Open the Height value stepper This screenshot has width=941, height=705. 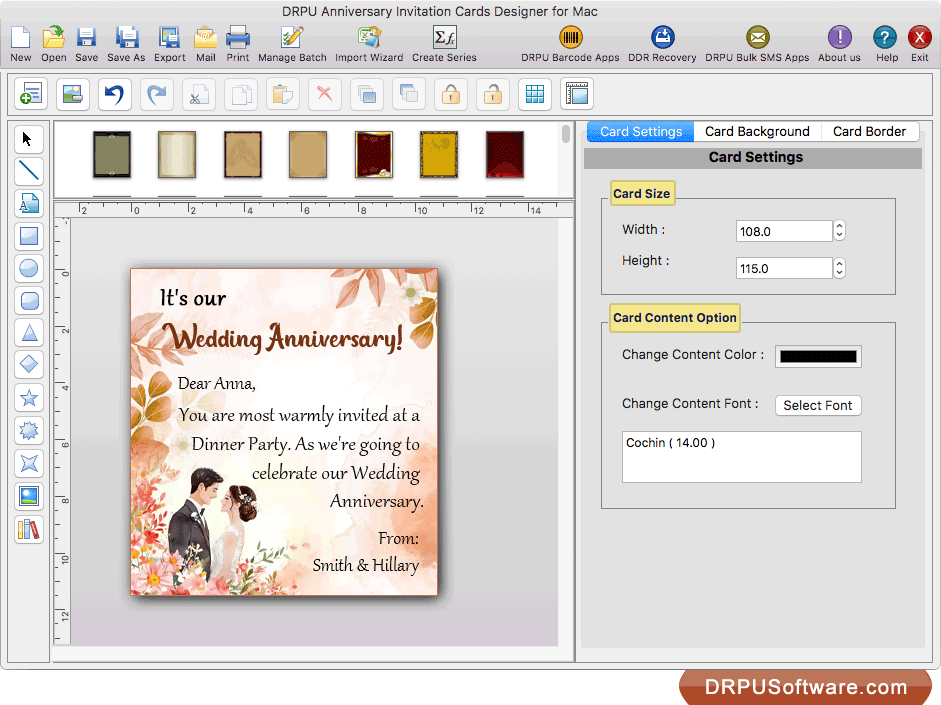(x=839, y=267)
